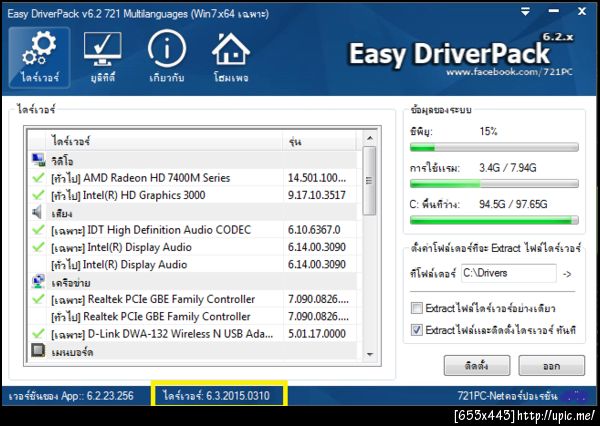Click the 3.4G / 7.94G RAM value
The width and height of the screenshot is (600, 426).
[x=508, y=168]
